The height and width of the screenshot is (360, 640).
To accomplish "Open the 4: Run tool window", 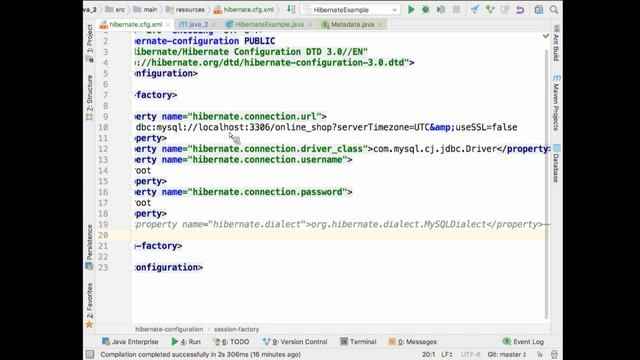I will pos(186,342).
